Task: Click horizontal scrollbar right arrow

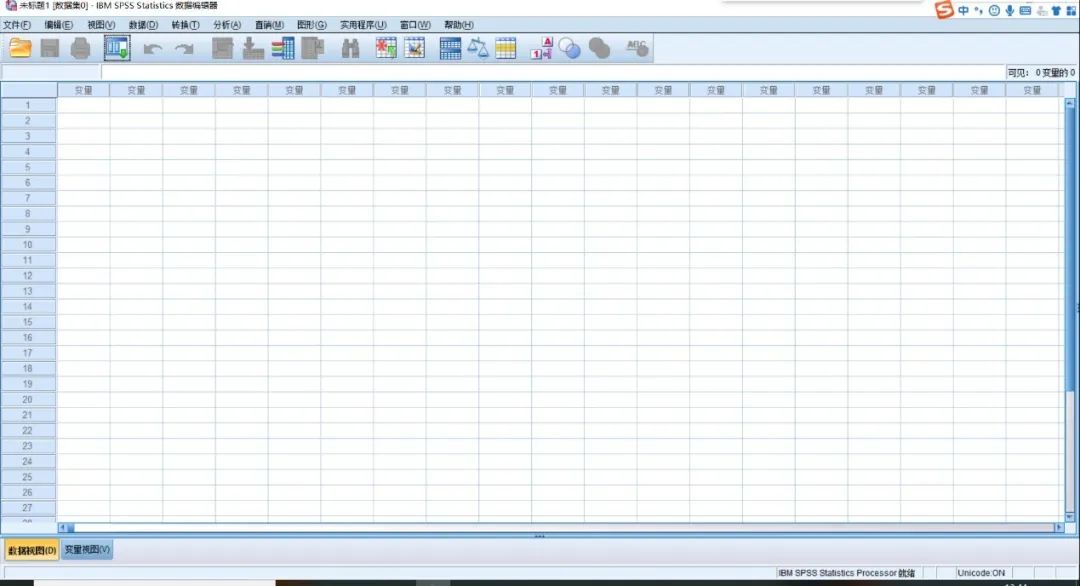Action: tap(1059, 527)
